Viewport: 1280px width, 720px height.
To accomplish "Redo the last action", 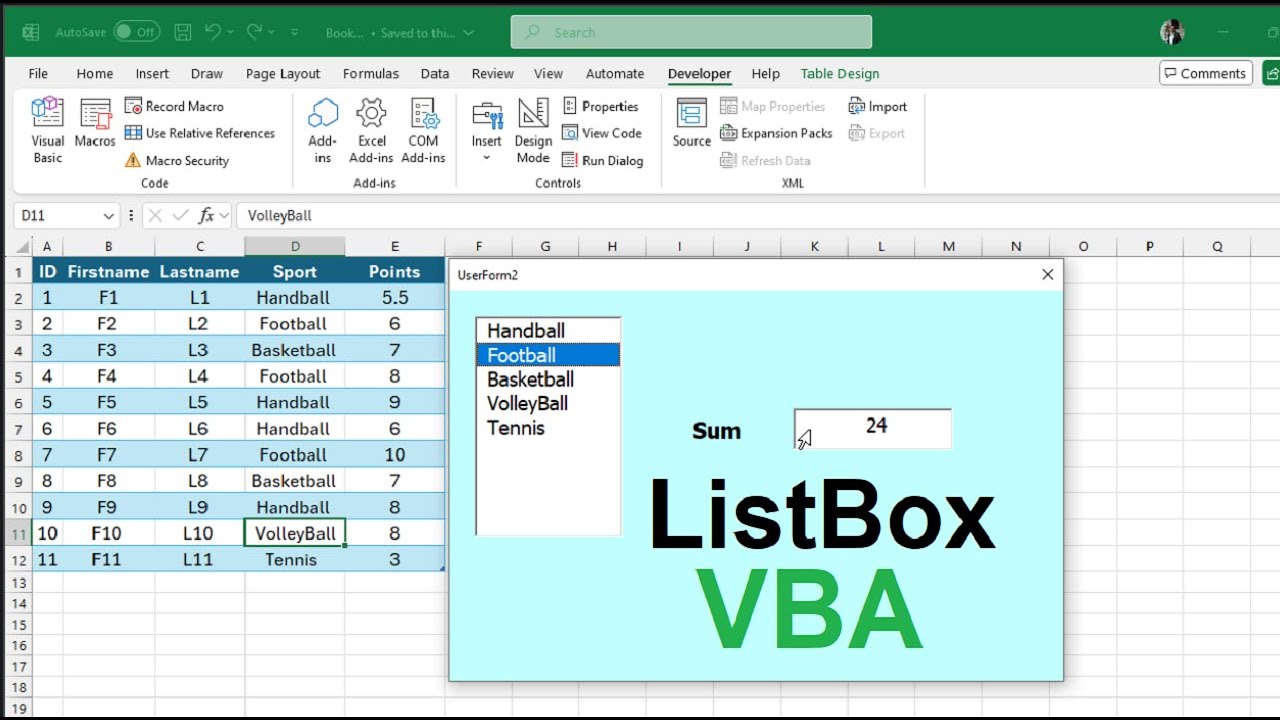I will point(254,32).
